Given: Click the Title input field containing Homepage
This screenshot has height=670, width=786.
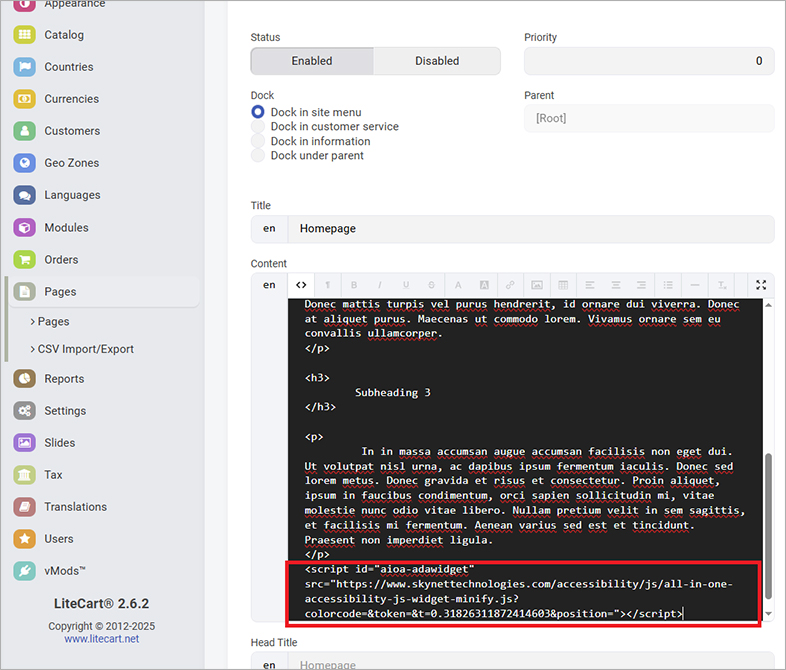Looking at the screenshot, I should (x=530, y=229).
